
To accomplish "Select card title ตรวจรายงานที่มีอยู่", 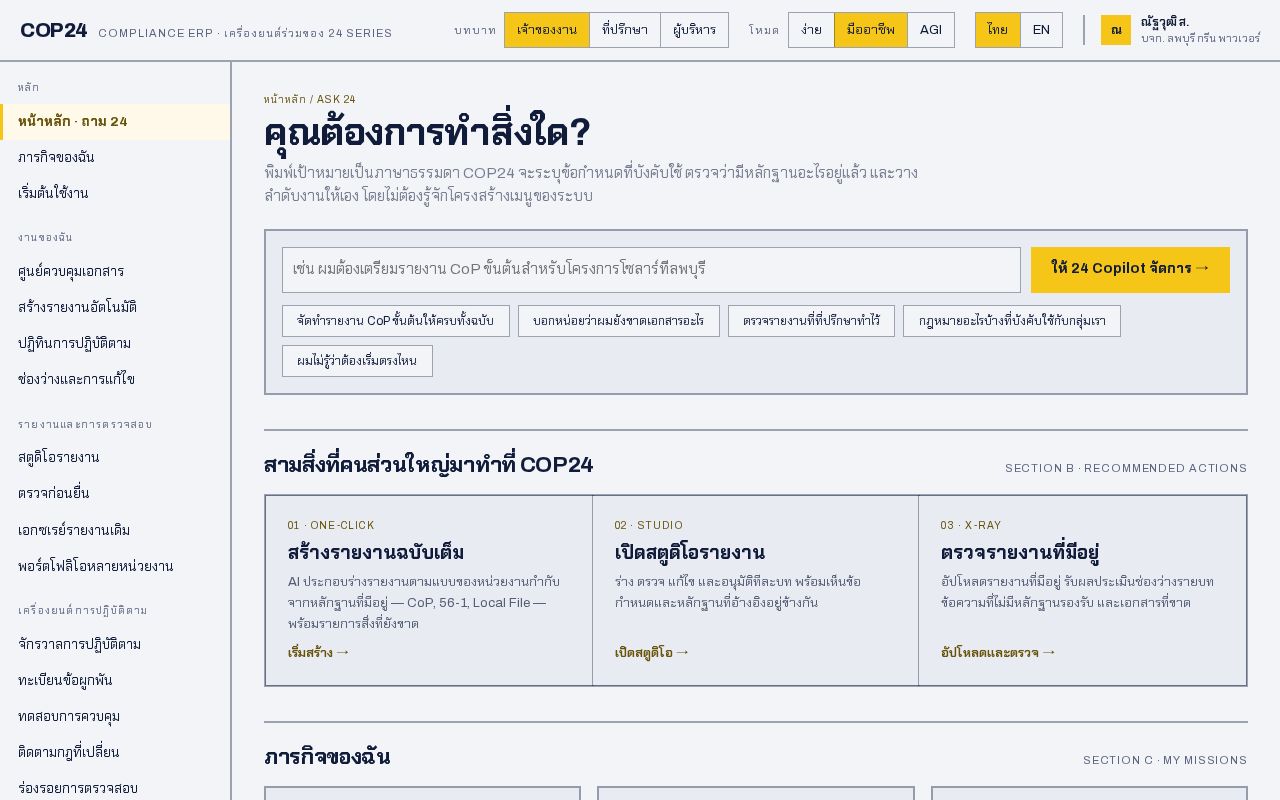I will (1019, 552).
